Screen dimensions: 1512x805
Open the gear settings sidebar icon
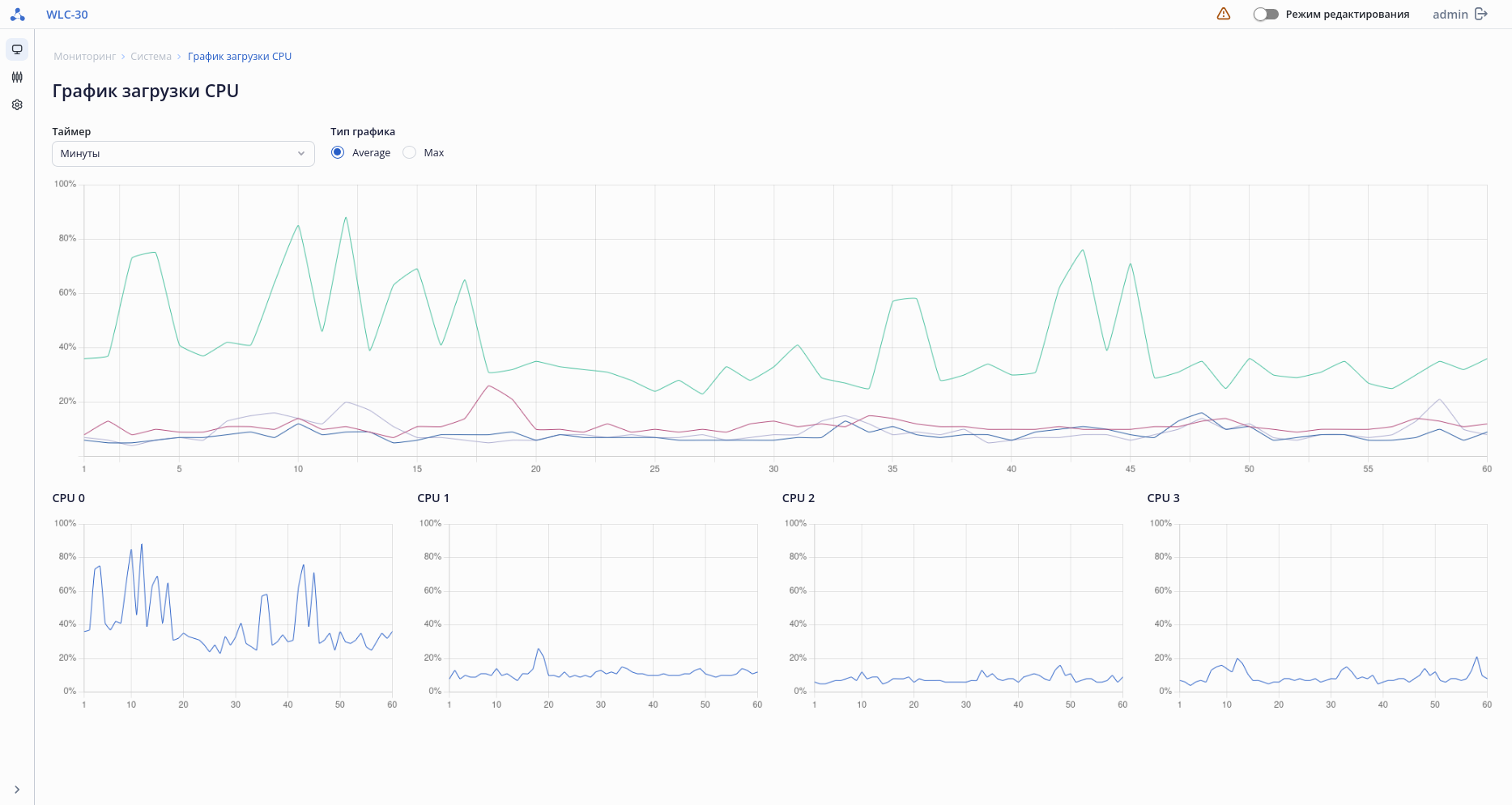17,104
